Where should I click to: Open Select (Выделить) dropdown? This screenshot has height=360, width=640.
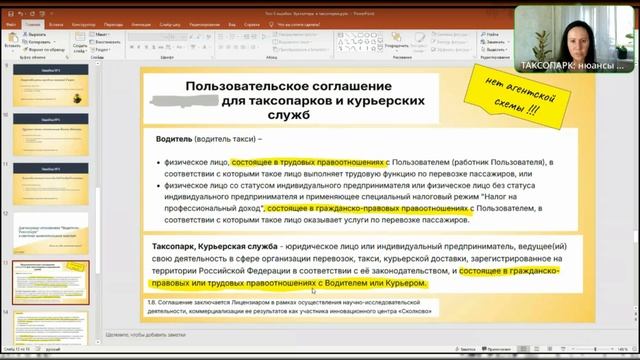click(x=494, y=50)
